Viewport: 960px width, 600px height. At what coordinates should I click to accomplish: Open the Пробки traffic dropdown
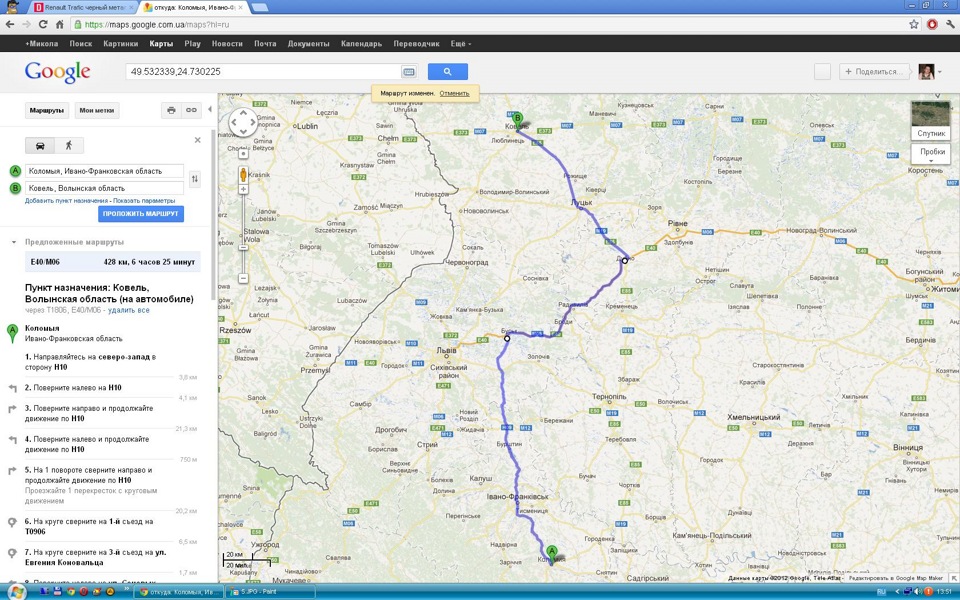click(931, 154)
